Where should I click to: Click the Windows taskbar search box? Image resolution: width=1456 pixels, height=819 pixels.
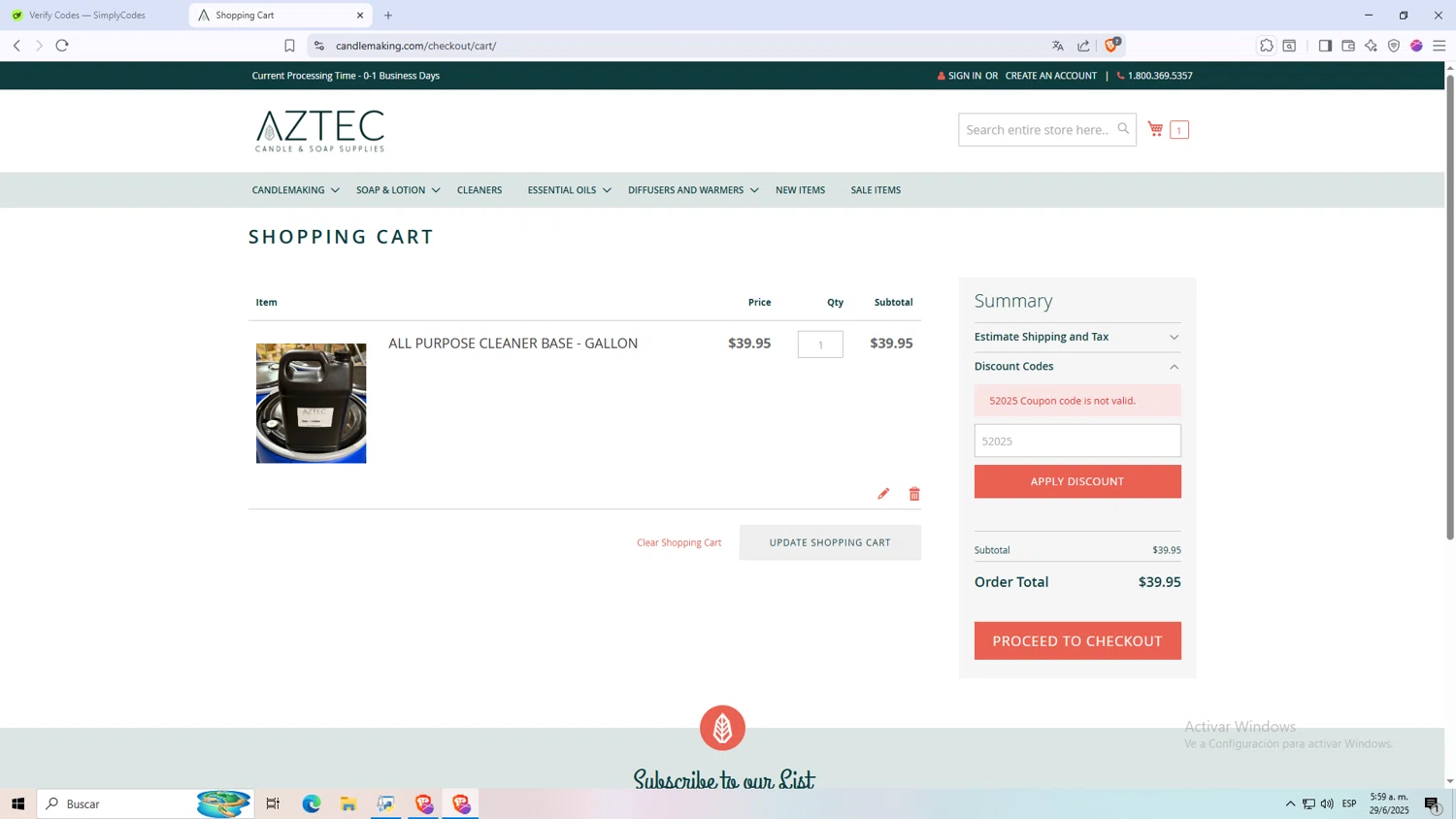click(146, 803)
